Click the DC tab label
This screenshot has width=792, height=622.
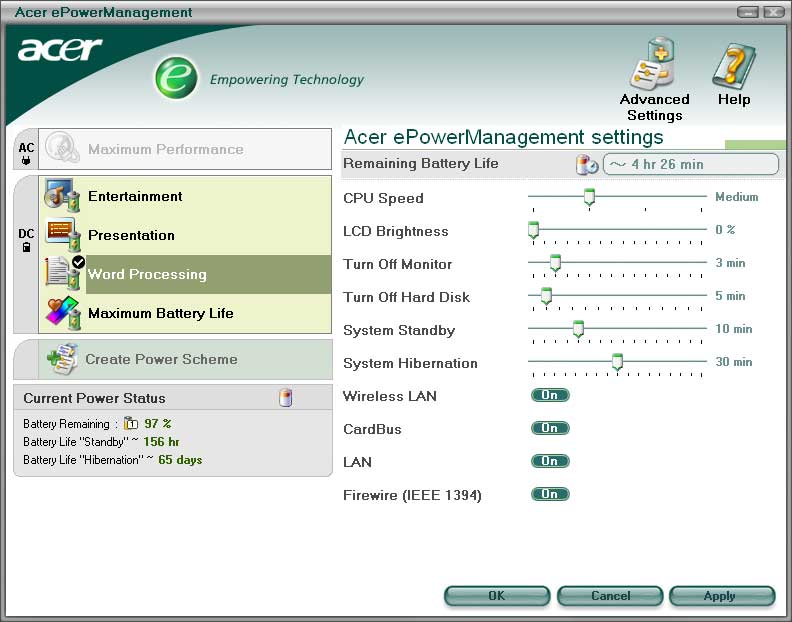tap(26, 233)
